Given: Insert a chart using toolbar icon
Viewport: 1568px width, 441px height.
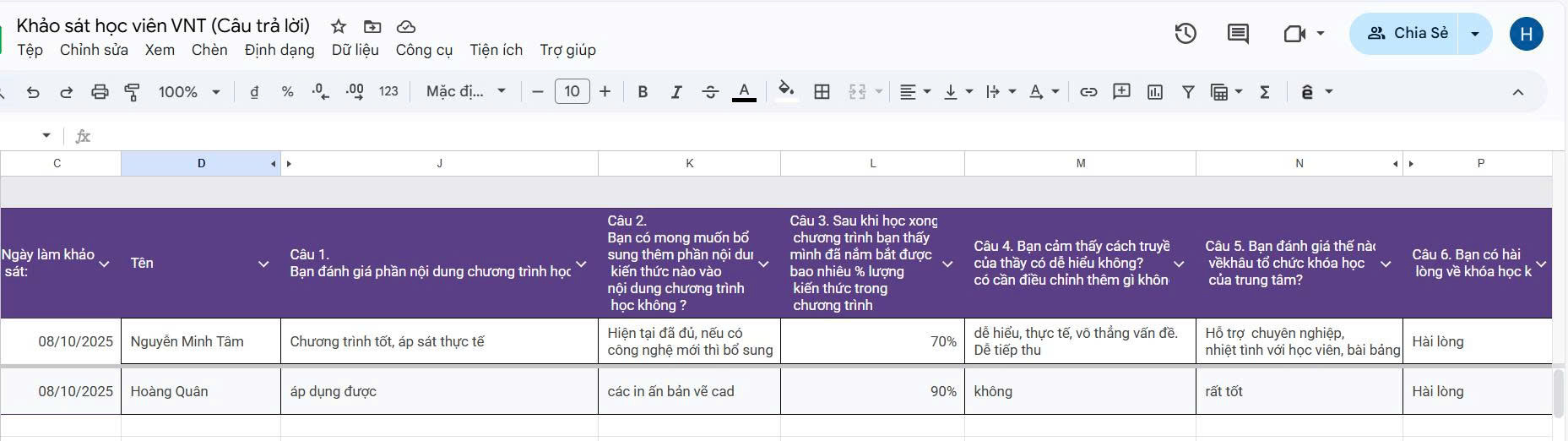Looking at the screenshot, I should (x=1155, y=92).
